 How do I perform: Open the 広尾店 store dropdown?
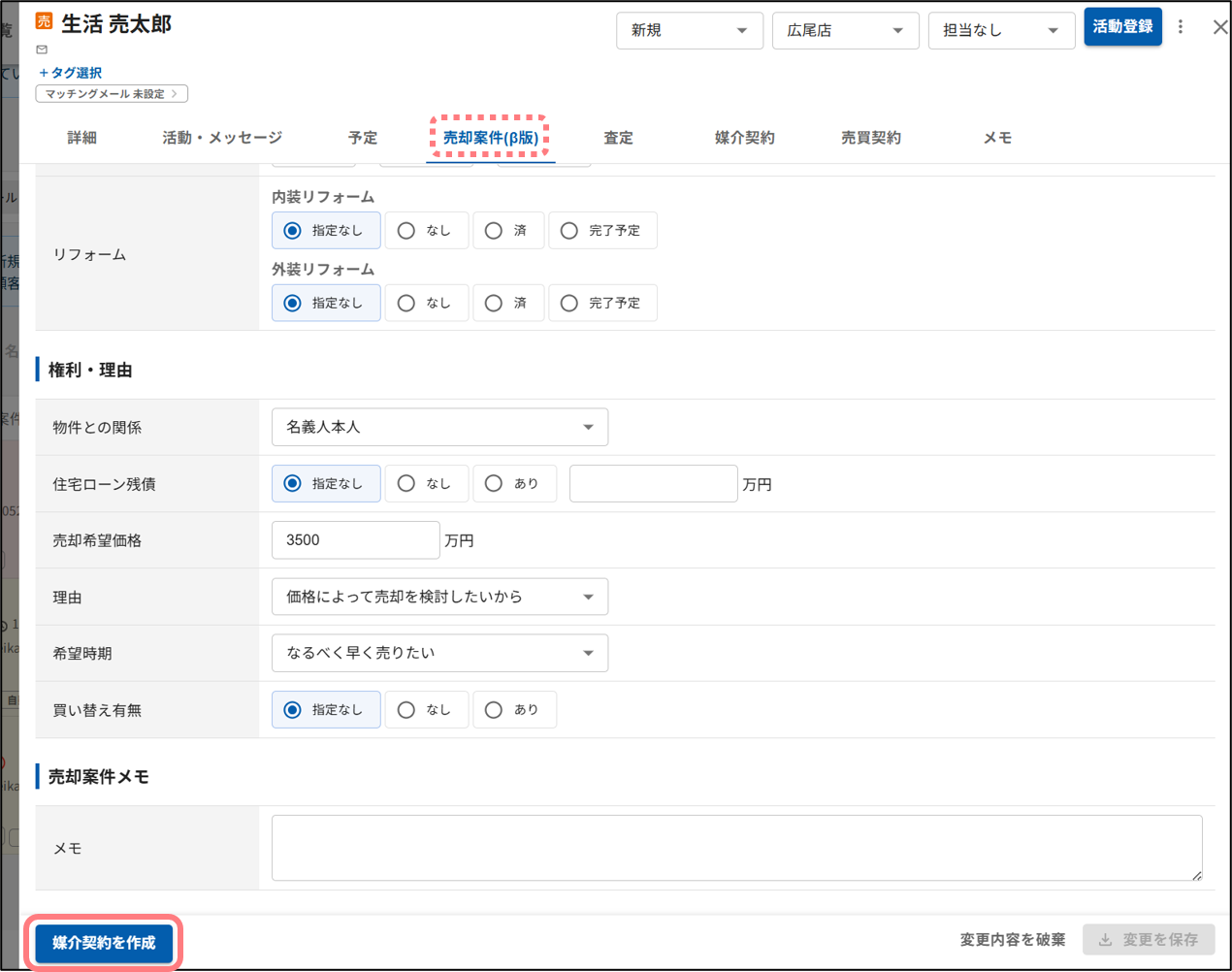pyautogui.click(x=846, y=31)
